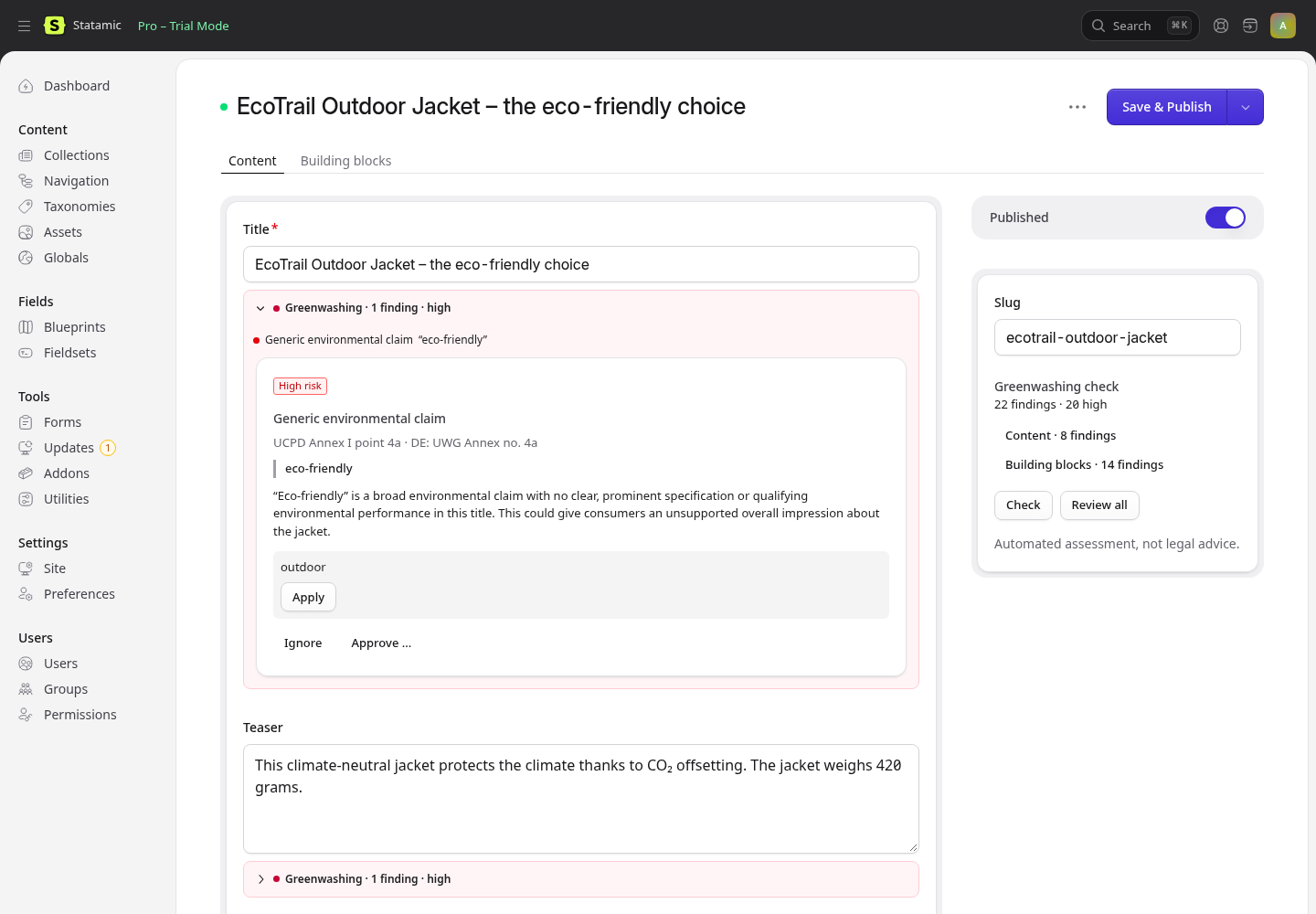Open the user avatar menu

pyautogui.click(x=1283, y=26)
